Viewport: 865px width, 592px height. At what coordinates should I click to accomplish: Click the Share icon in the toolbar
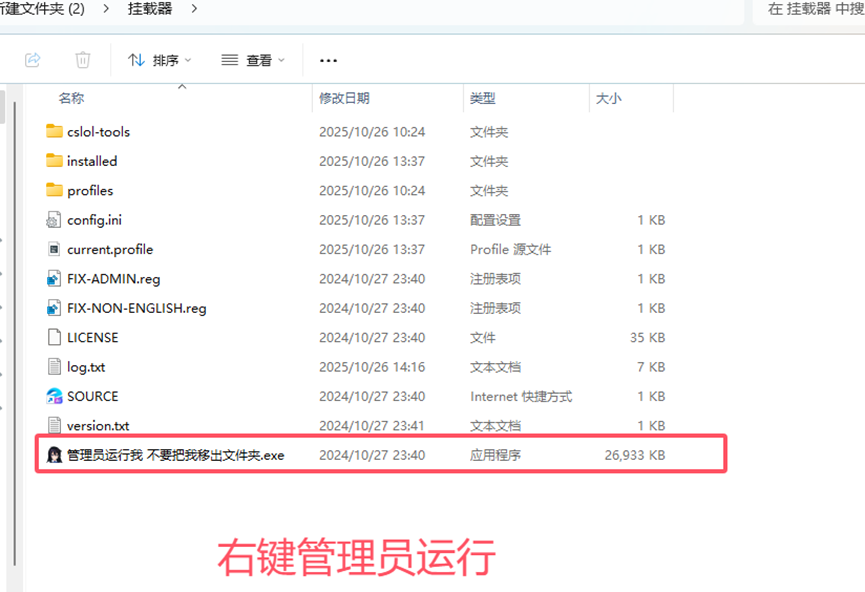(32, 59)
